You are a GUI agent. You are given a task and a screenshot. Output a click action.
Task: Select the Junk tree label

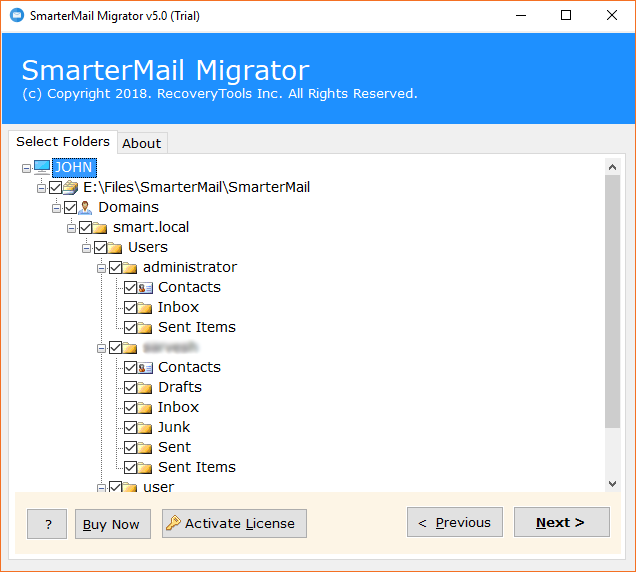[174, 427]
